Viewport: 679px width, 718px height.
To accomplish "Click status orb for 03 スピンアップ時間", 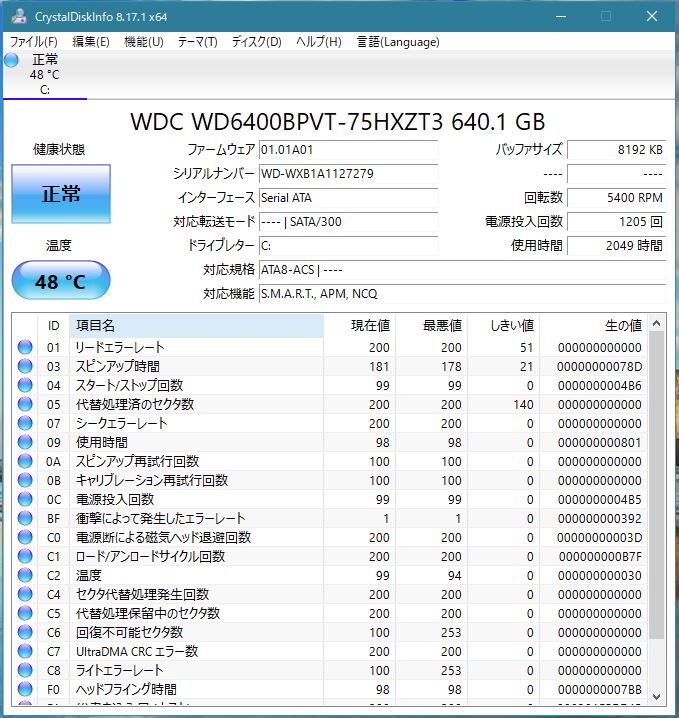I will click(25, 366).
